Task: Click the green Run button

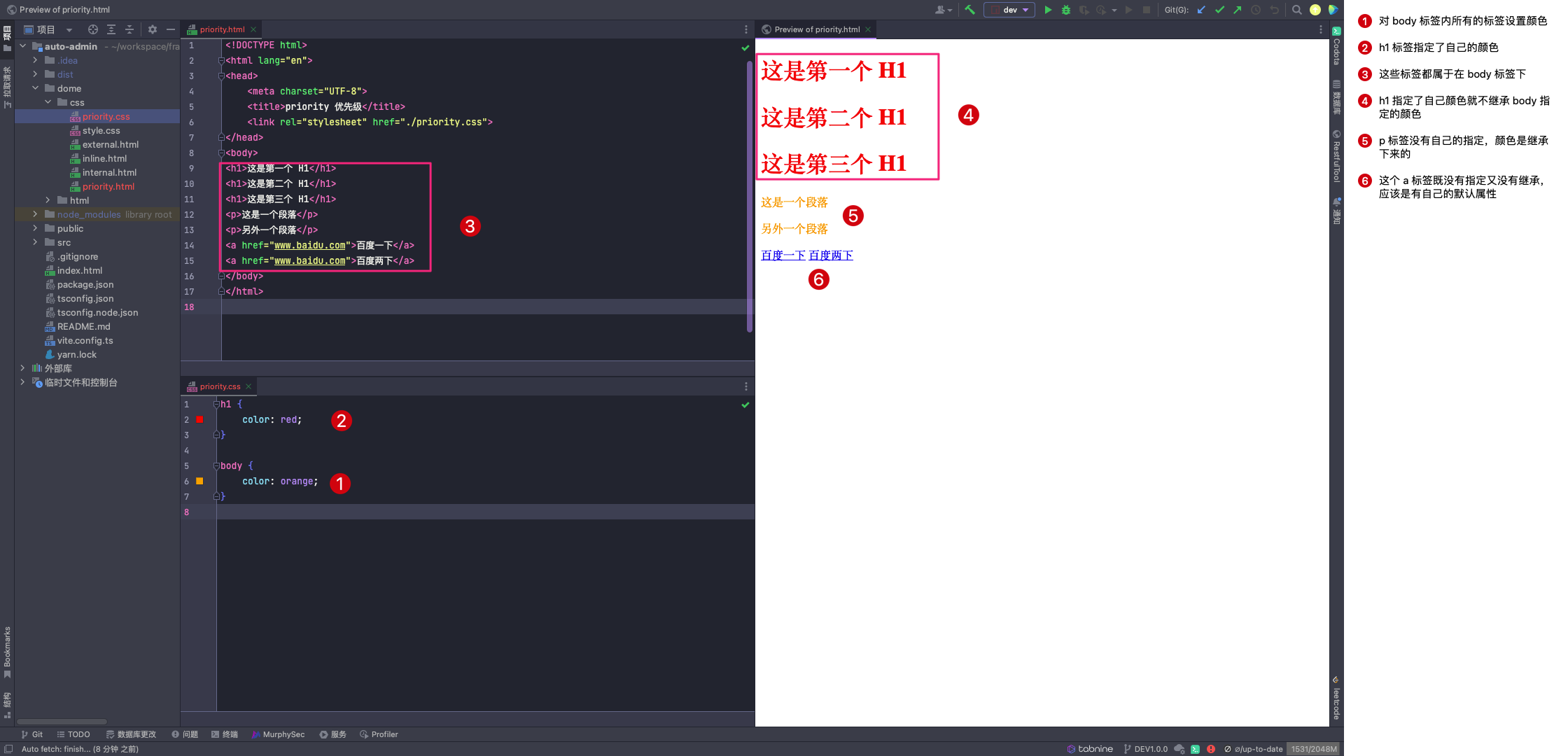Action: [x=1048, y=10]
